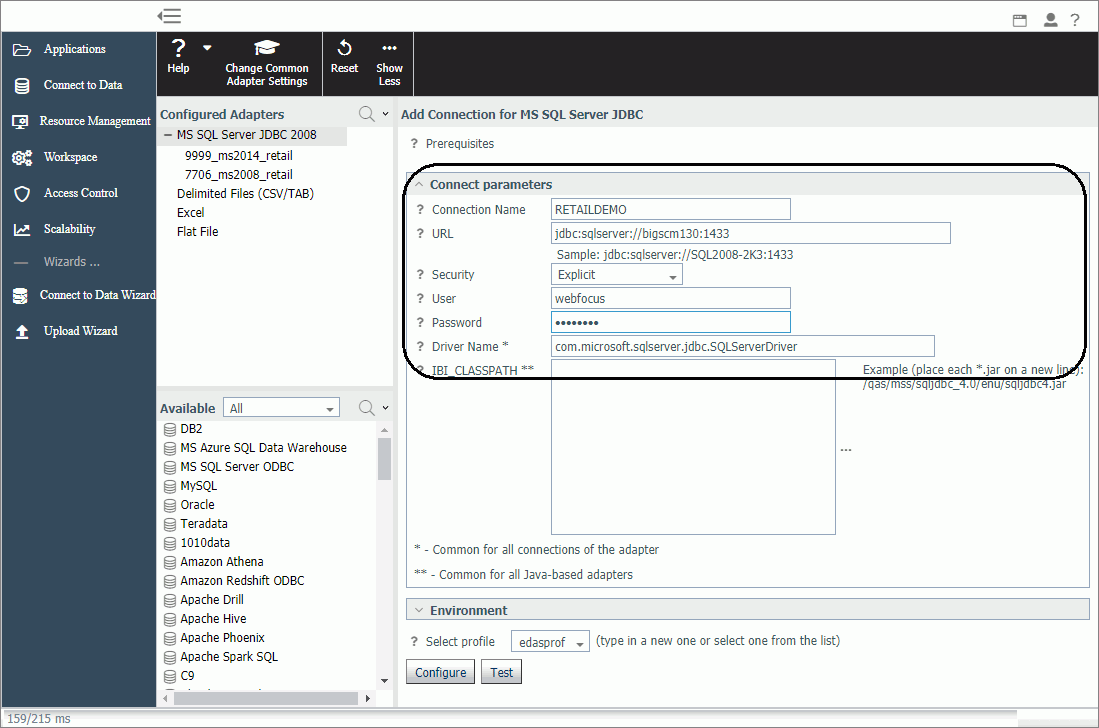Screen dimensions: 1099x728
Task: Click the Help question mark toolbar button
Action: (x=178, y=56)
